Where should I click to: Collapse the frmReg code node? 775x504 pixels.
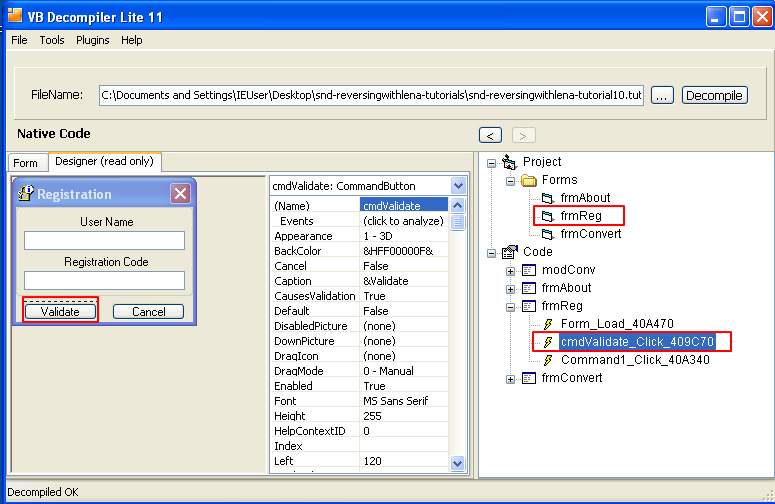(510, 307)
